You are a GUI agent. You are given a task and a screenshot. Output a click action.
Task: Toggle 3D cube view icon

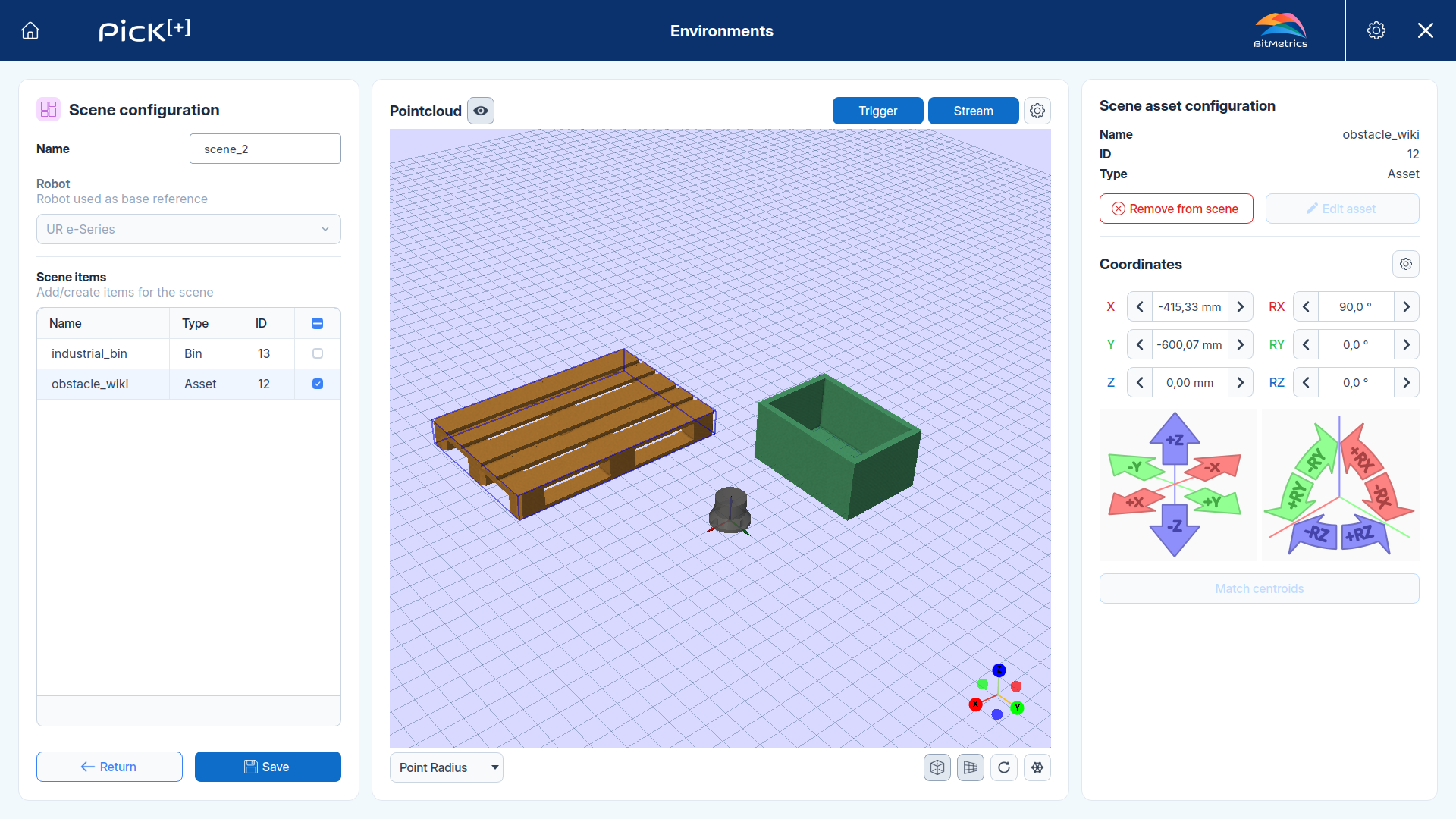[937, 767]
